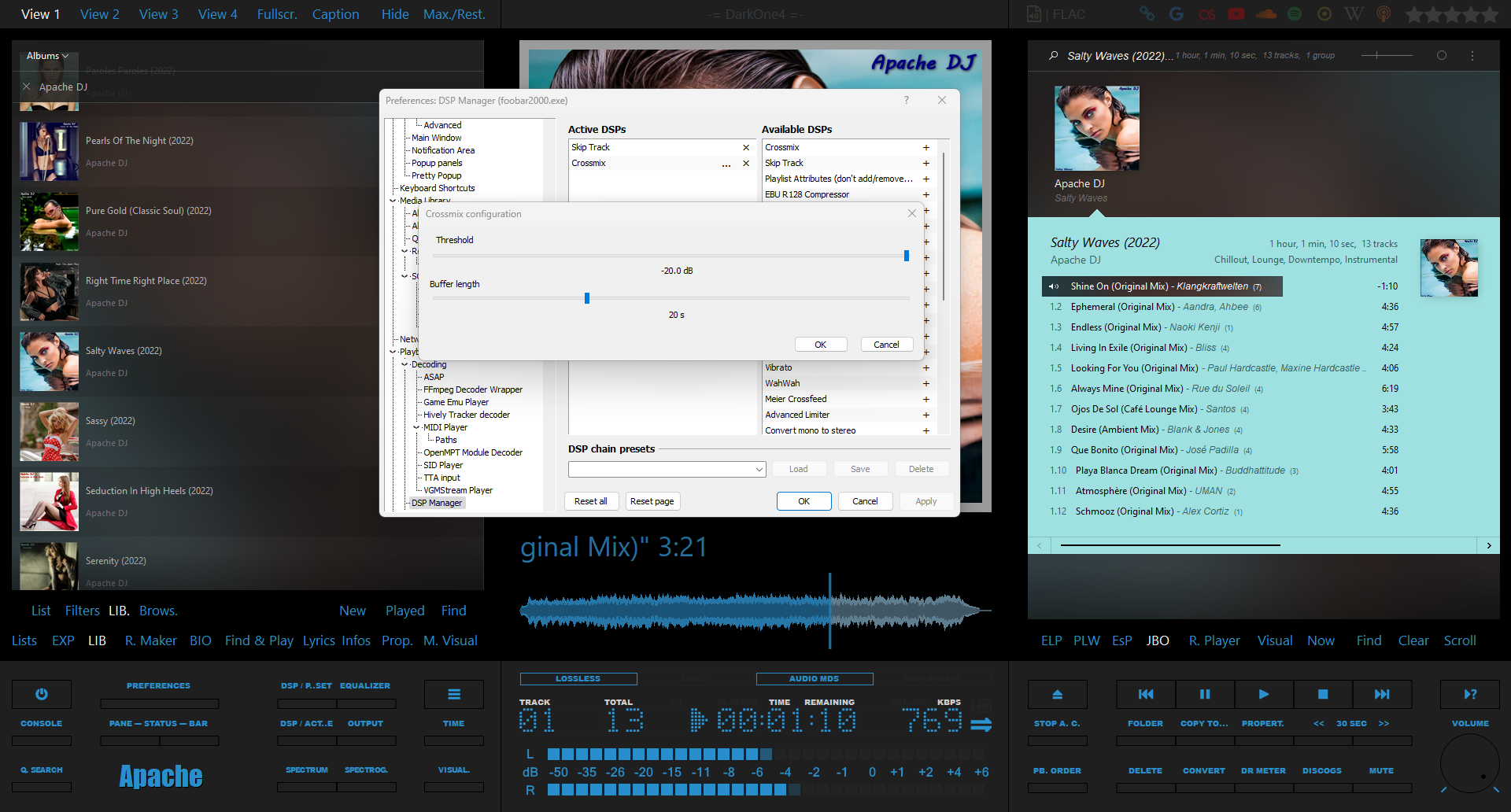1511x812 pixels.
Task: Switch to View 3 tab
Action: click(x=159, y=14)
